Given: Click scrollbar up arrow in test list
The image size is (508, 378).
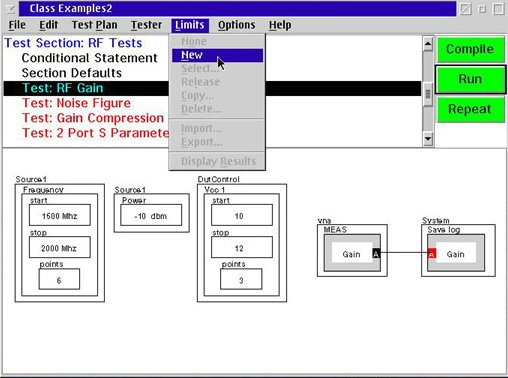Looking at the screenshot, I should pyautogui.click(x=428, y=44).
